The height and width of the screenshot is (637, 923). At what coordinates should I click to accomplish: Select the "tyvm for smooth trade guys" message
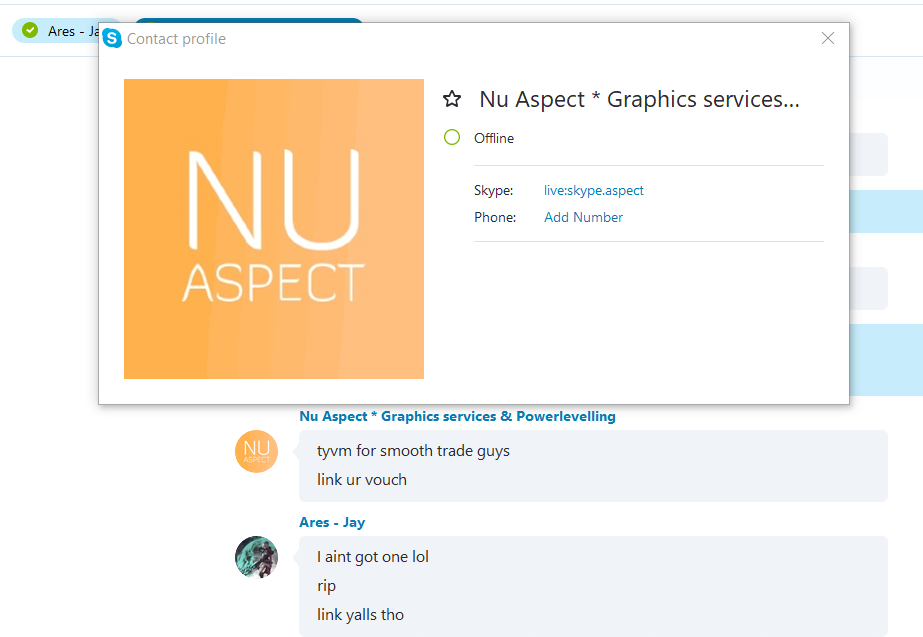[x=413, y=450]
